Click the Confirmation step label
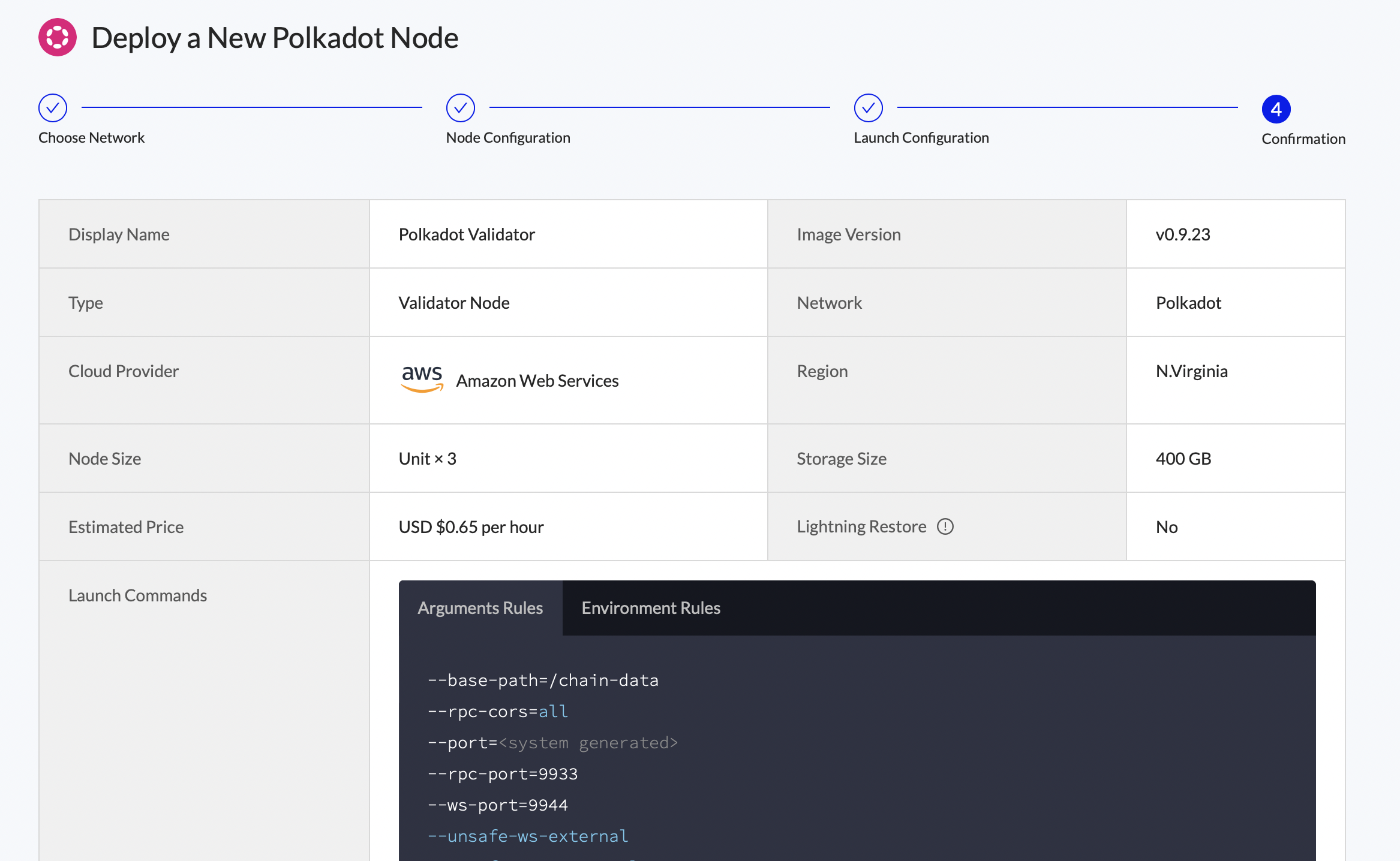The height and width of the screenshot is (861, 1400). coord(1303,138)
